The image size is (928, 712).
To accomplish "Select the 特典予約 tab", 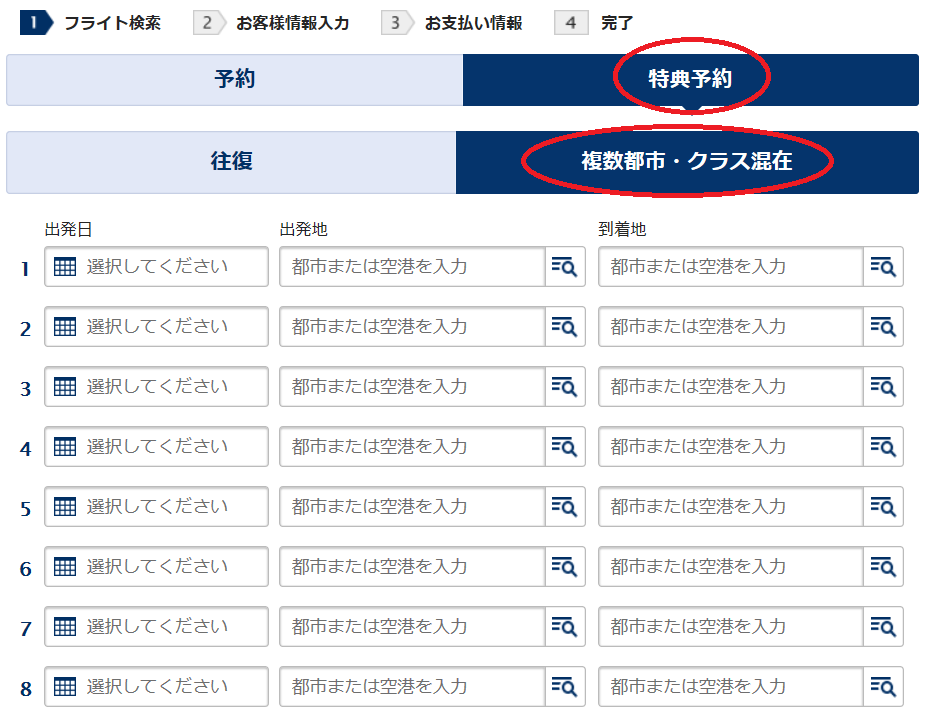I will pos(691,80).
